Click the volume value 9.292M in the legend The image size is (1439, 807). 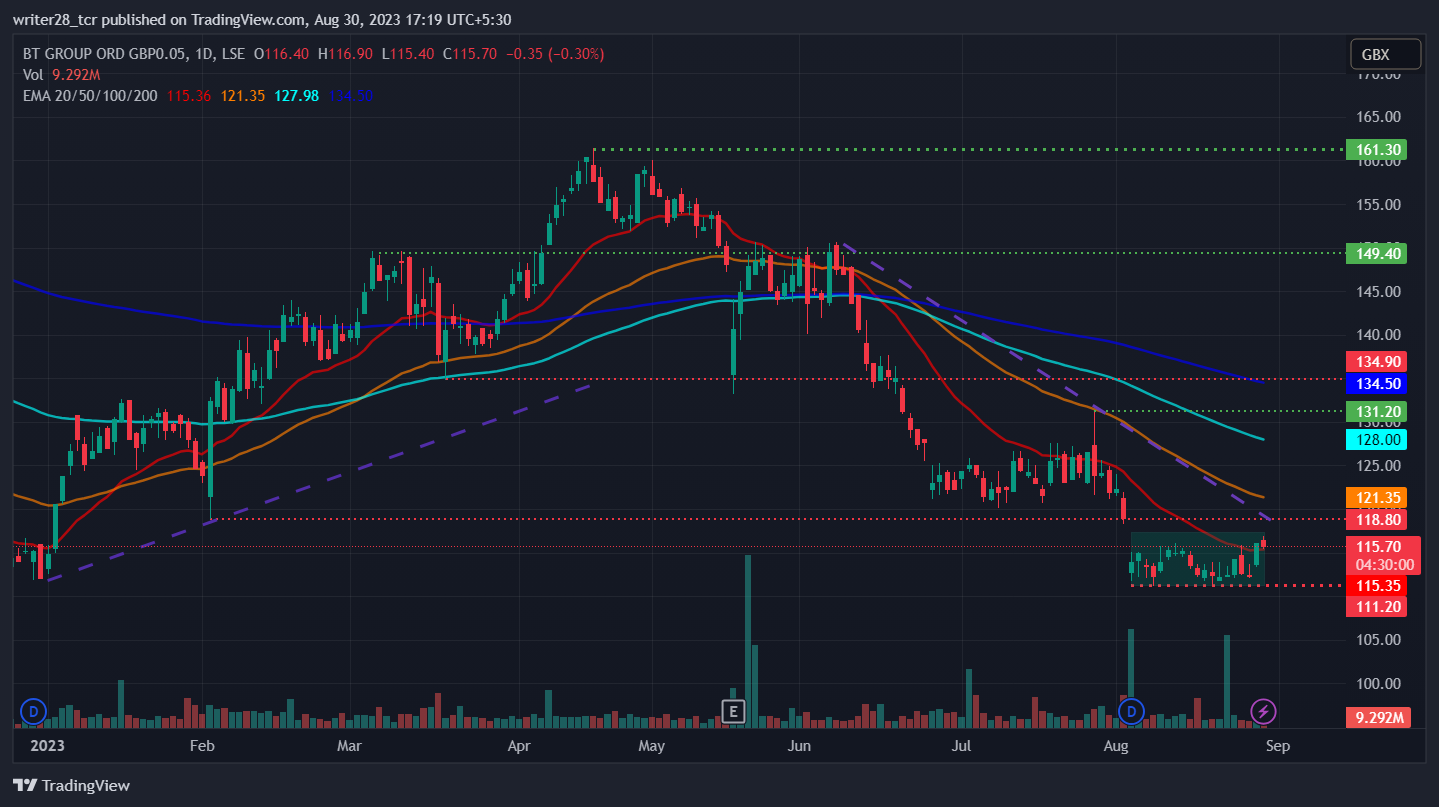pyautogui.click(x=75, y=75)
